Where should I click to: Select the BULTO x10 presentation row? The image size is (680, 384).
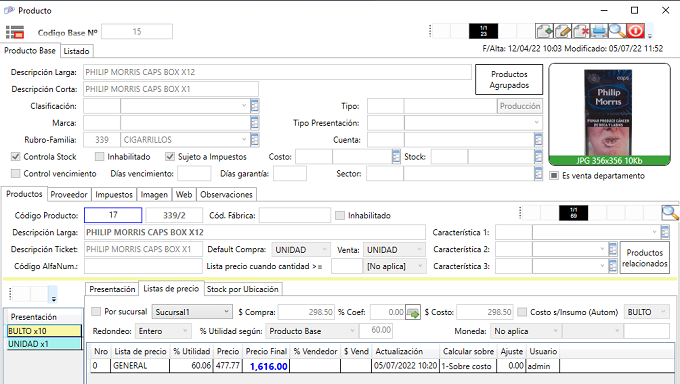pos(44,331)
